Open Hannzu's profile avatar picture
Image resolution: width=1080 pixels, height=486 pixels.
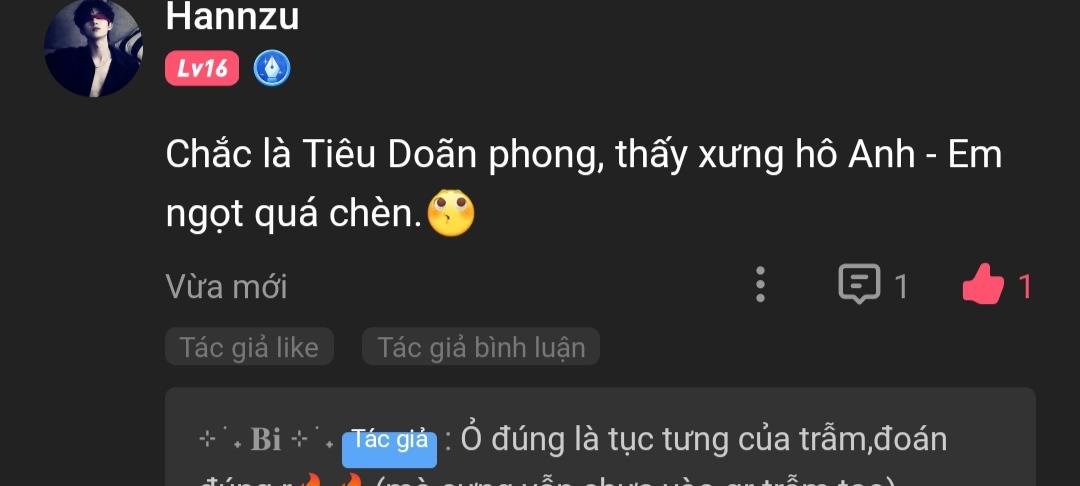93,48
